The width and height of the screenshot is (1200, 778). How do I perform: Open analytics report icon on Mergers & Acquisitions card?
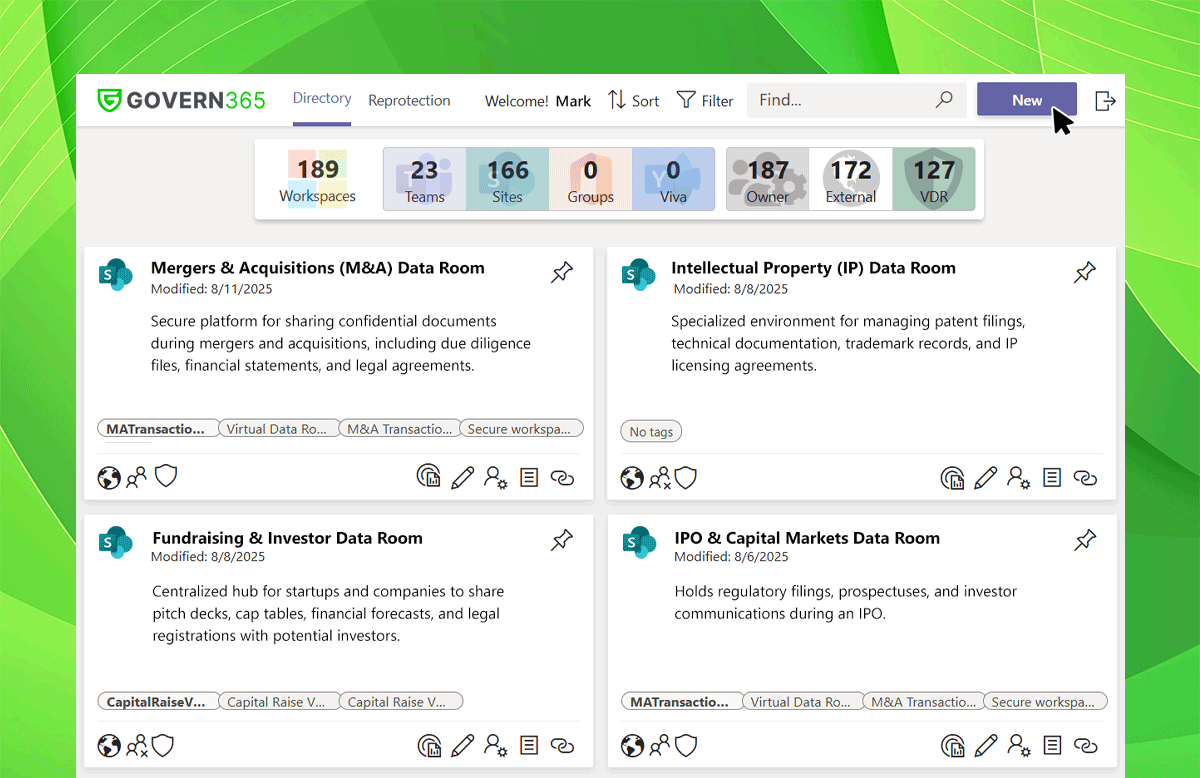429,477
